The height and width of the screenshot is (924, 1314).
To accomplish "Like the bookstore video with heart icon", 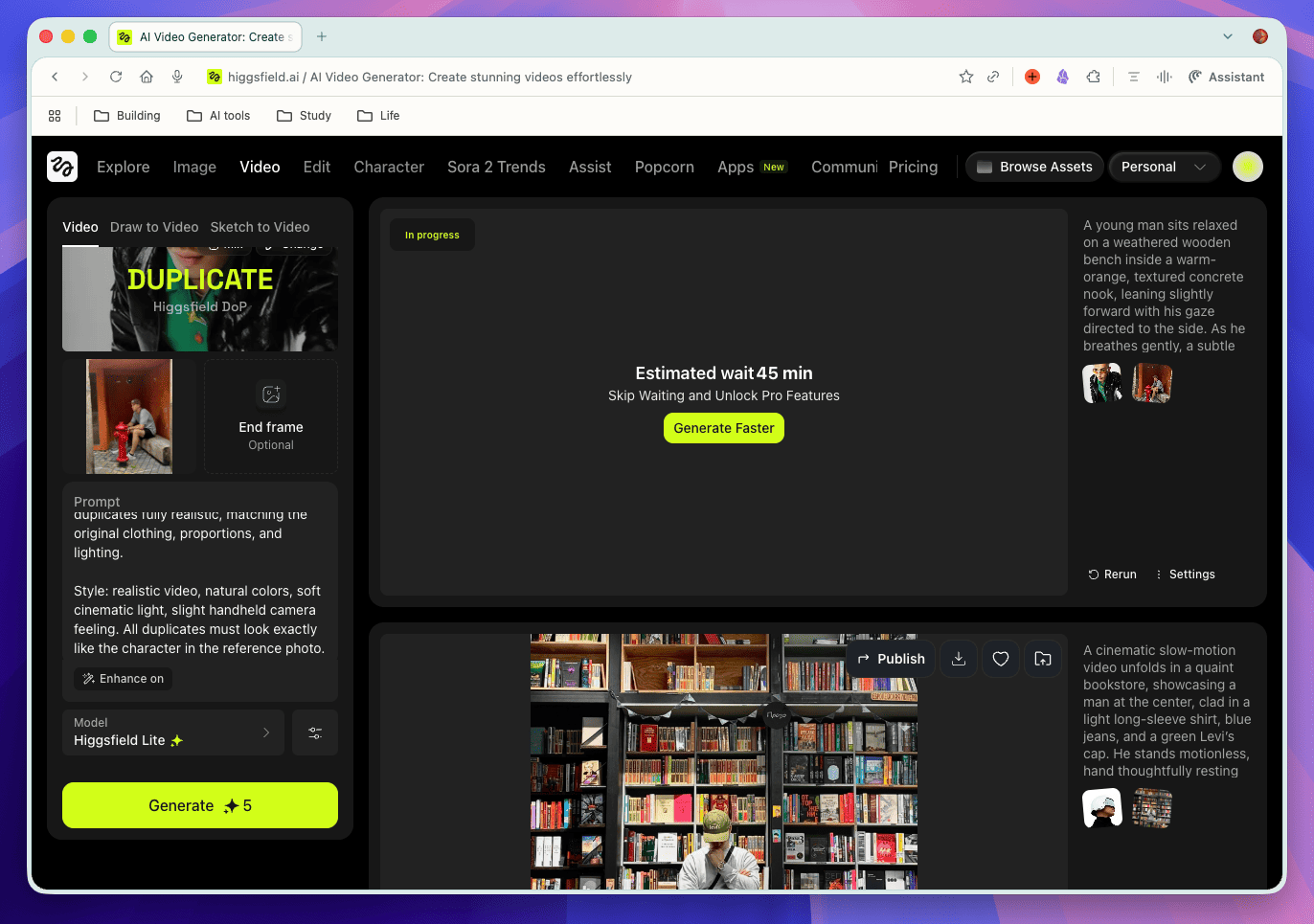I will 1001,659.
